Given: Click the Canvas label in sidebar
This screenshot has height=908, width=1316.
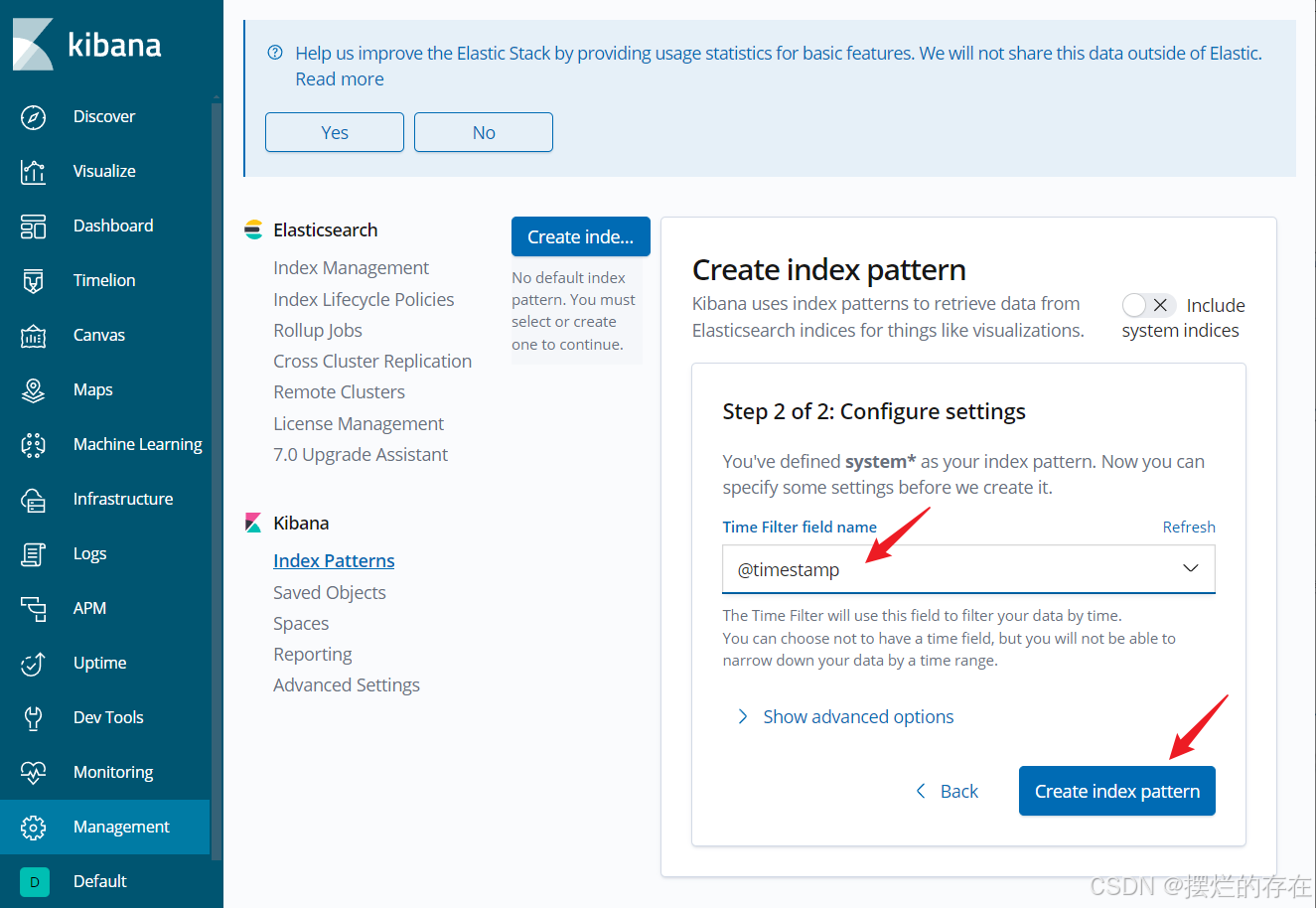Looking at the screenshot, I should [99, 335].
